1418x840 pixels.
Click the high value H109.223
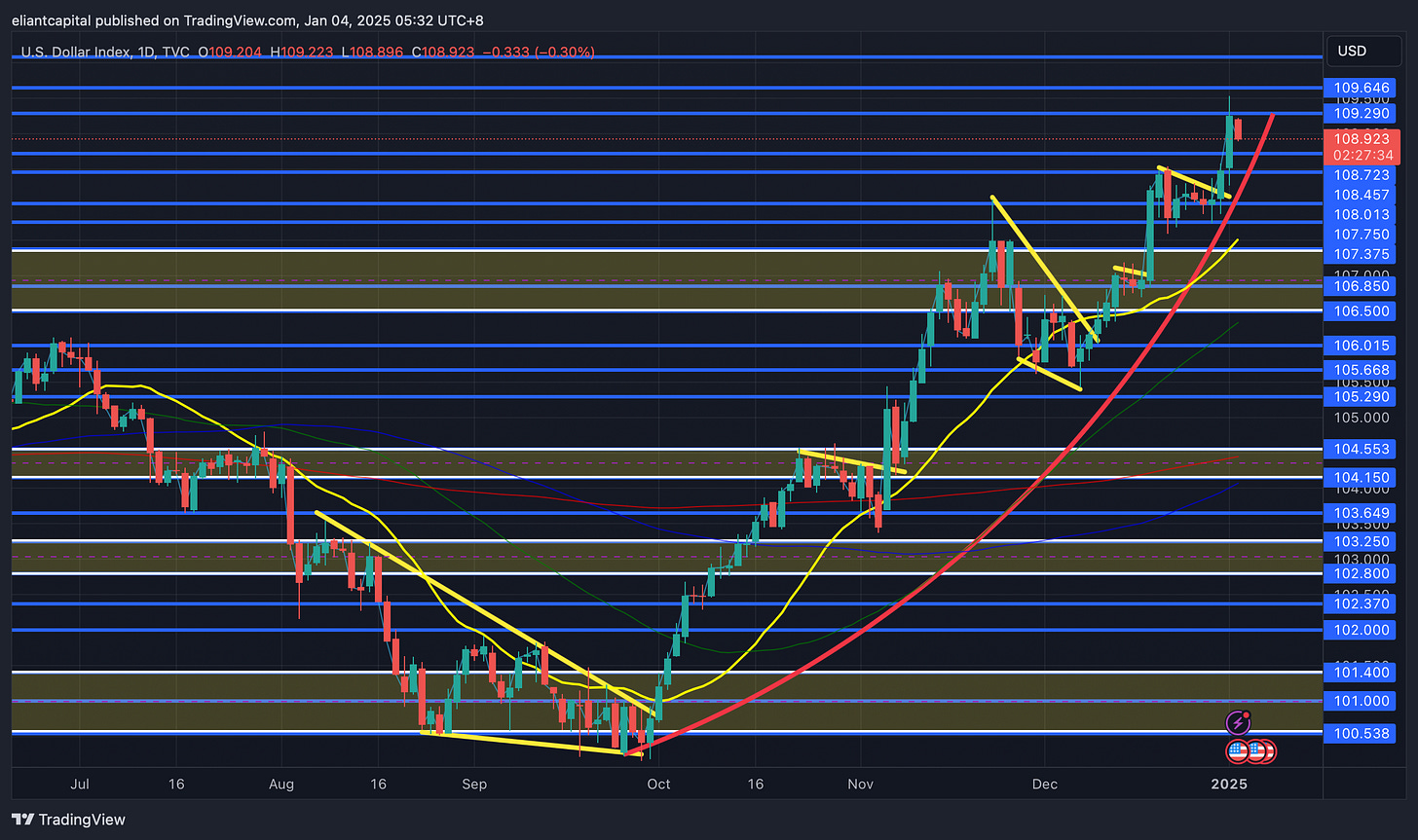click(302, 52)
